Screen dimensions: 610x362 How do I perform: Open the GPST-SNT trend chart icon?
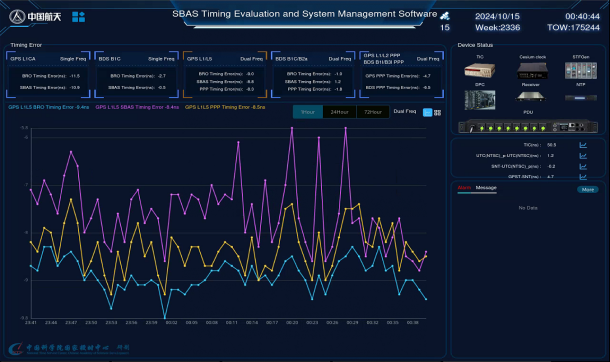point(583,177)
